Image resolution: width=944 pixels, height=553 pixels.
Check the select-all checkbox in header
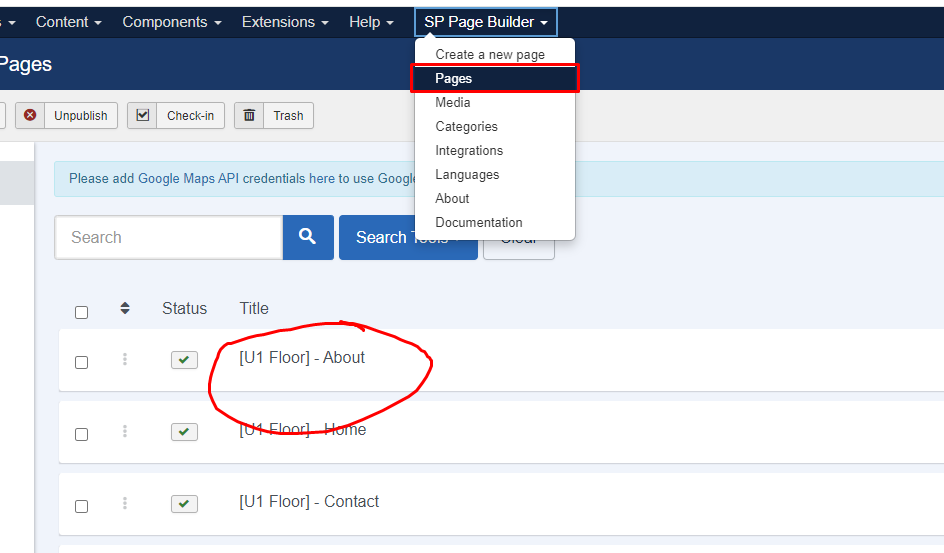point(81,312)
